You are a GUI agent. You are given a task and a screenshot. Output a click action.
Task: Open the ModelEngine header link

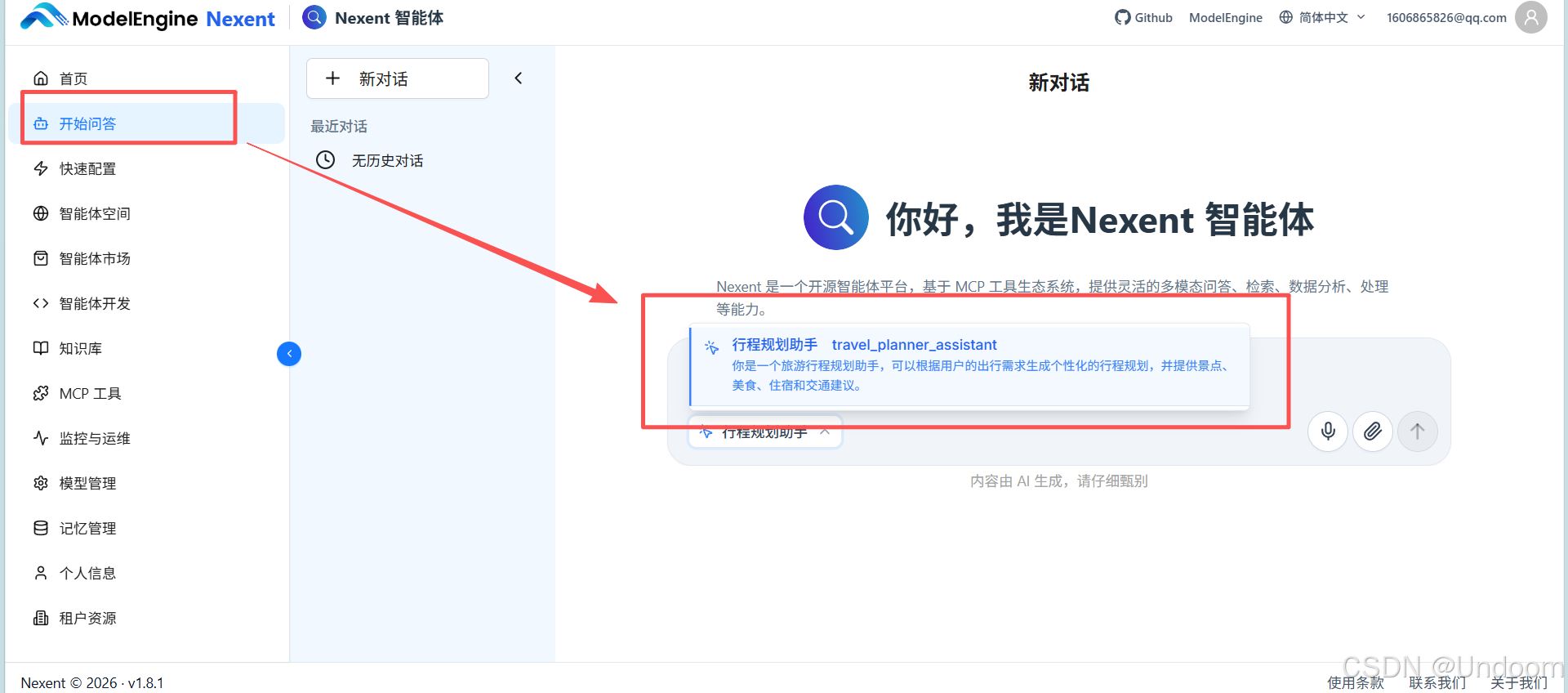tap(1226, 17)
